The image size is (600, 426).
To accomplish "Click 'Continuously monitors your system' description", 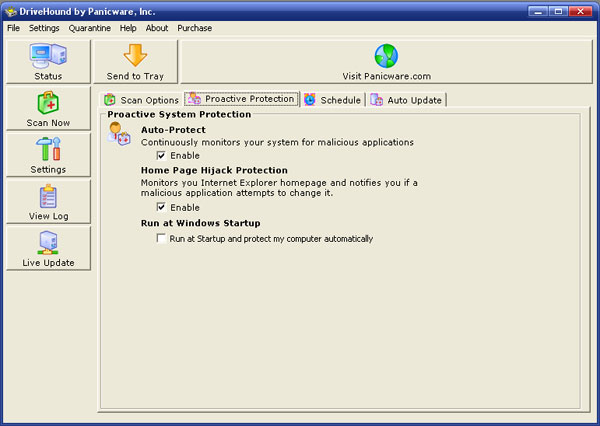I will 277,142.
